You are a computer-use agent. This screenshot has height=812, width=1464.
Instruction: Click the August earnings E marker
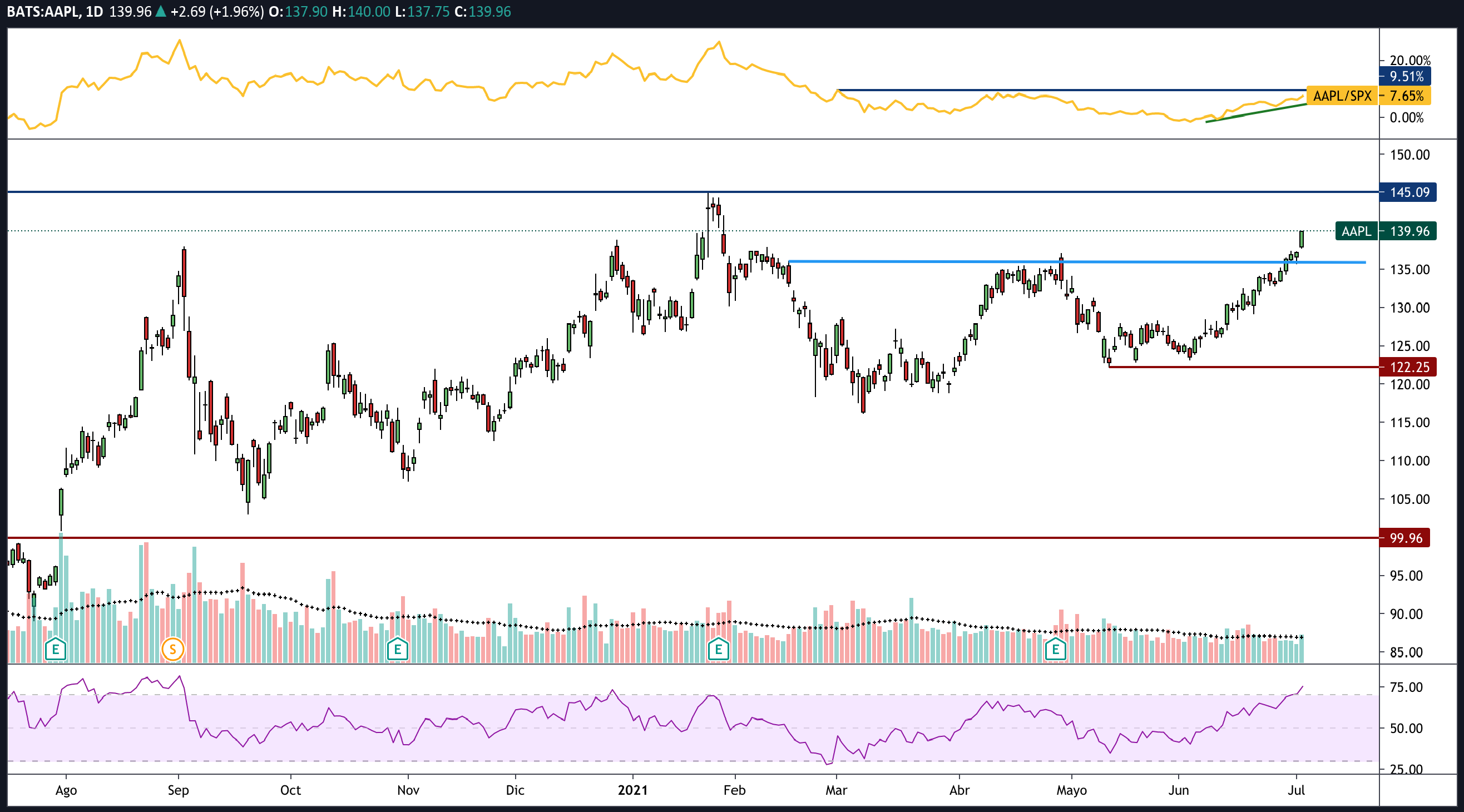click(x=56, y=648)
